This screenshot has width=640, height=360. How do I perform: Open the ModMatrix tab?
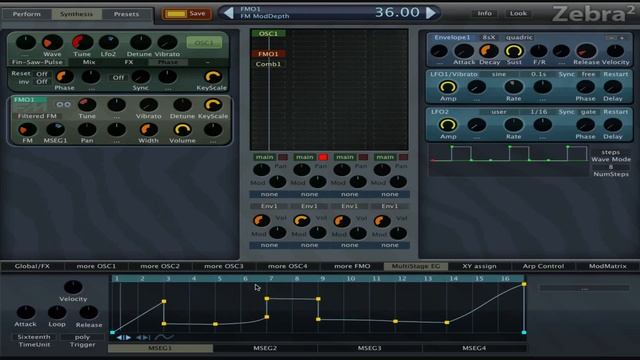pyautogui.click(x=607, y=266)
